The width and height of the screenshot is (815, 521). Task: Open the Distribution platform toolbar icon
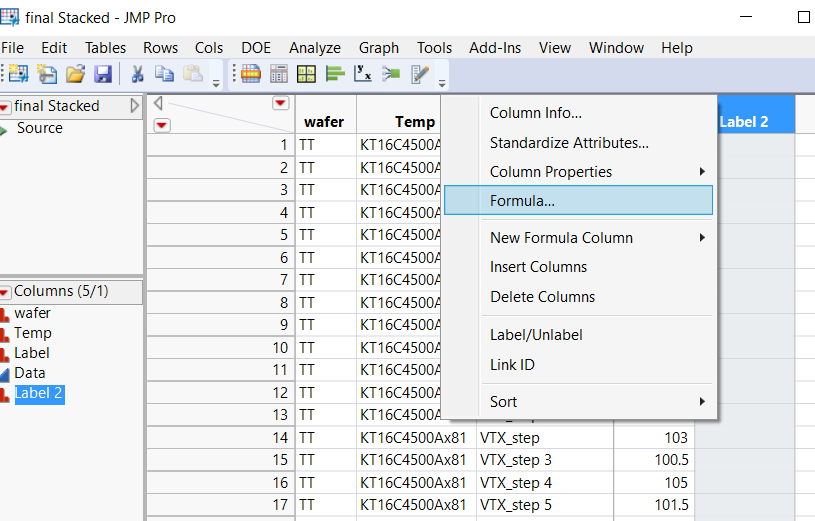(x=336, y=74)
